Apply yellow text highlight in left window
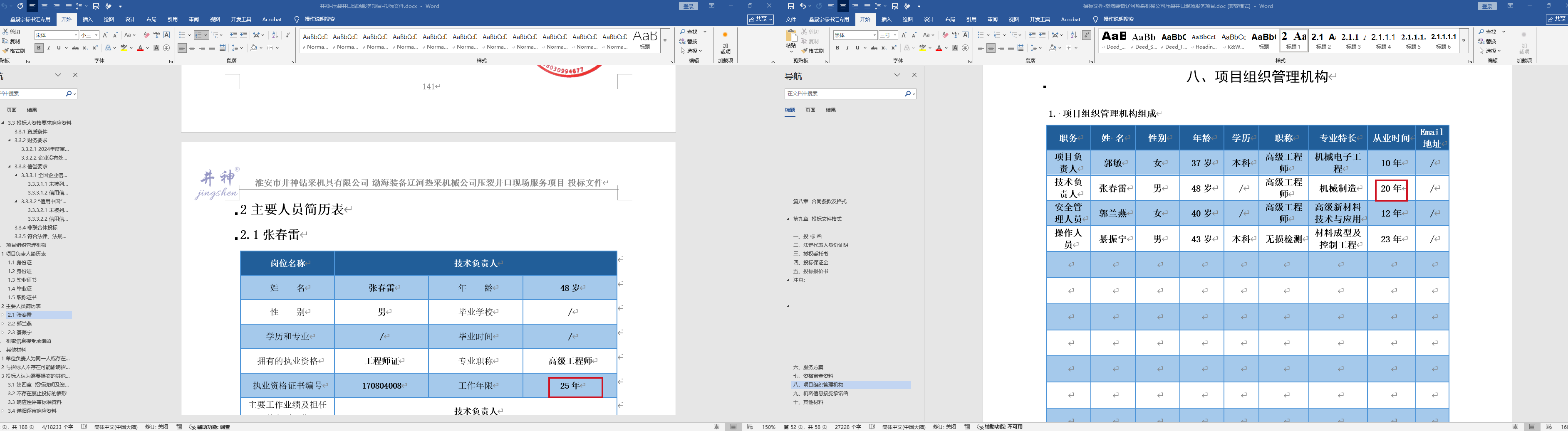This screenshot has height=431, width=1568. coord(124,48)
